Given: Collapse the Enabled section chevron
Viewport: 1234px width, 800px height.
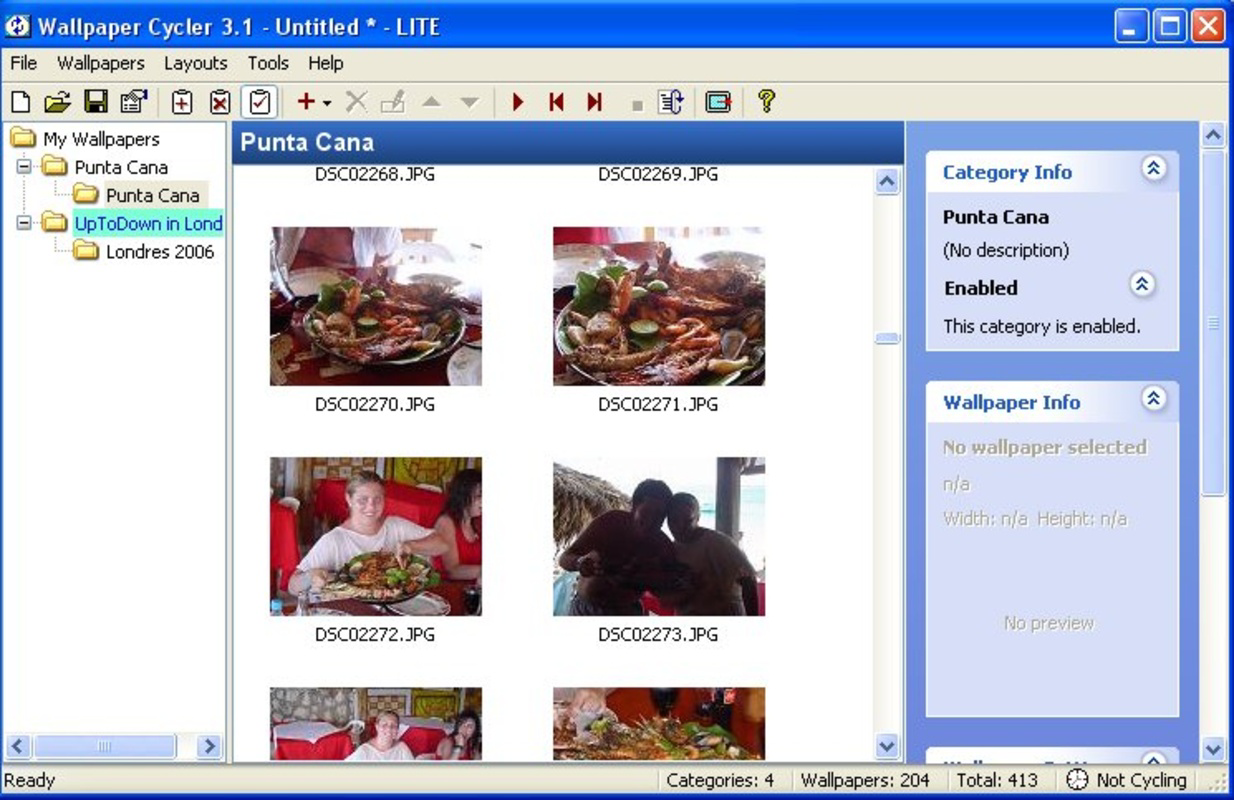Looking at the screenshot, I should click(x=1142, y=285).
